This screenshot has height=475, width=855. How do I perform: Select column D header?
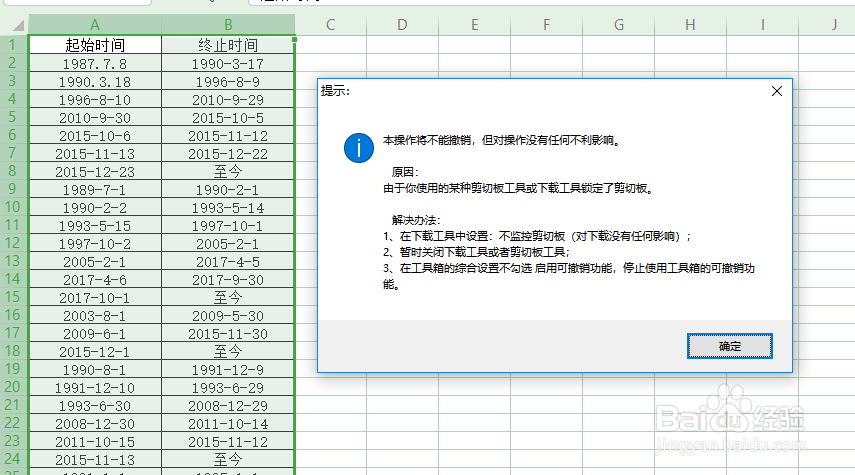402,25
